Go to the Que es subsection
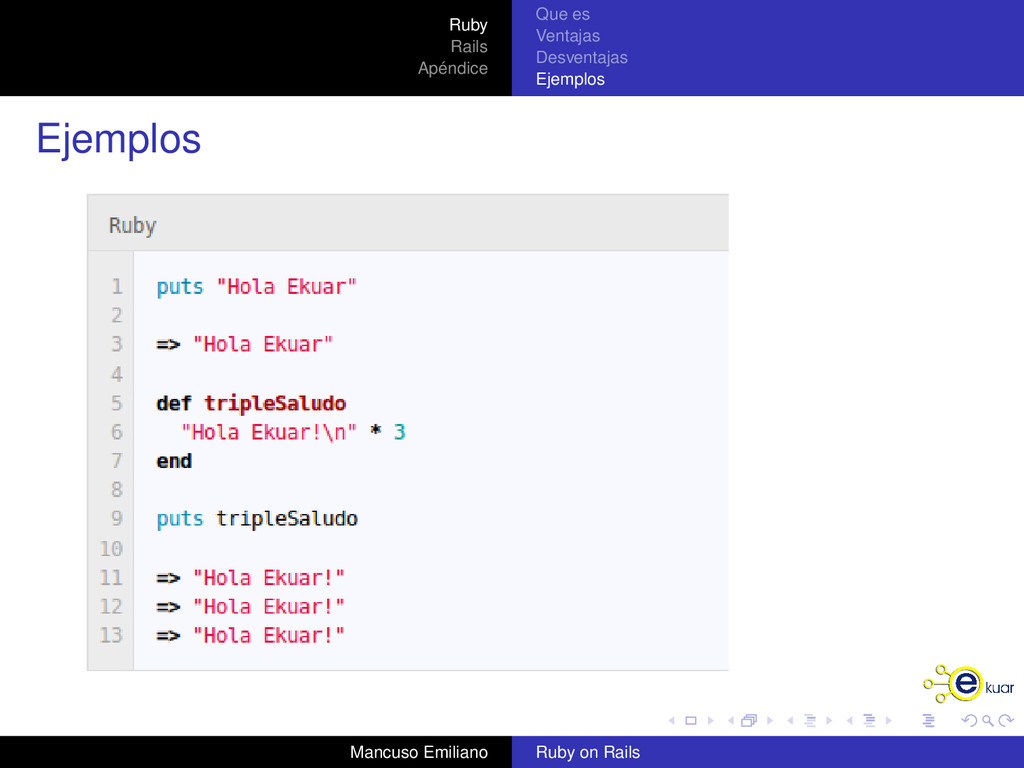Screen dimensions: 1024x768 coord(563,14)
